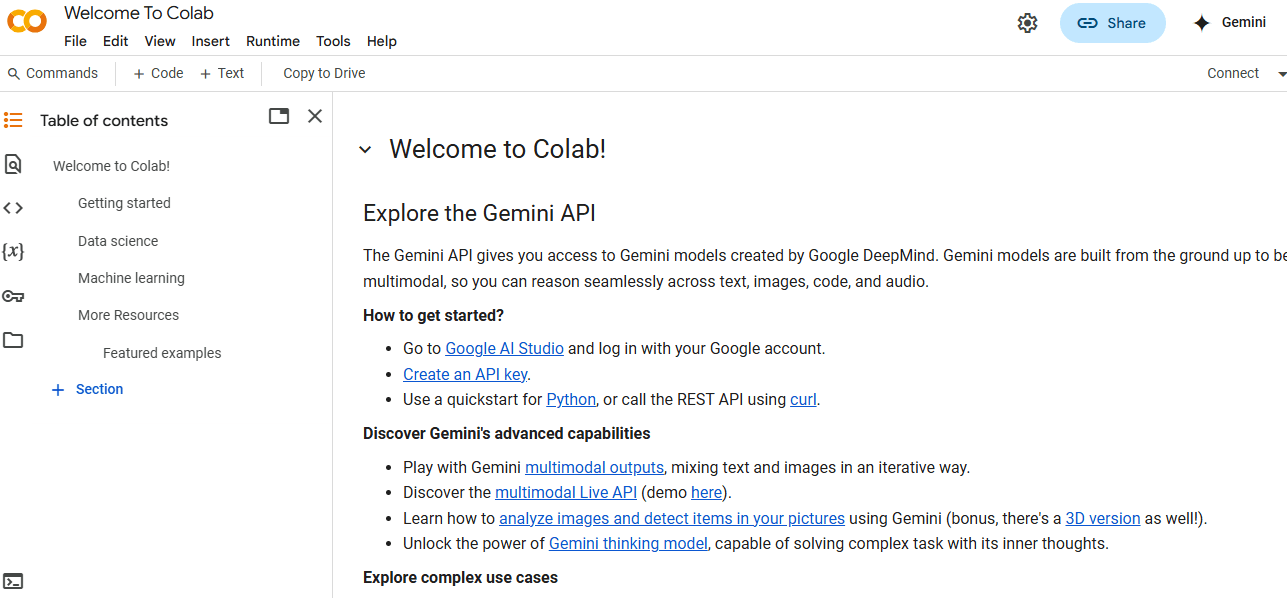Open the Gemini thinking model link
1287x598 pixels.
(x=628, y=544)
